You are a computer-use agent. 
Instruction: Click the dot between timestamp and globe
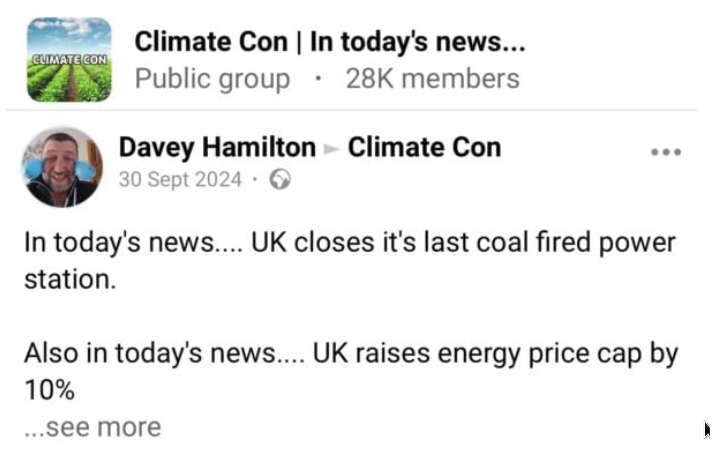pos(256,180)
